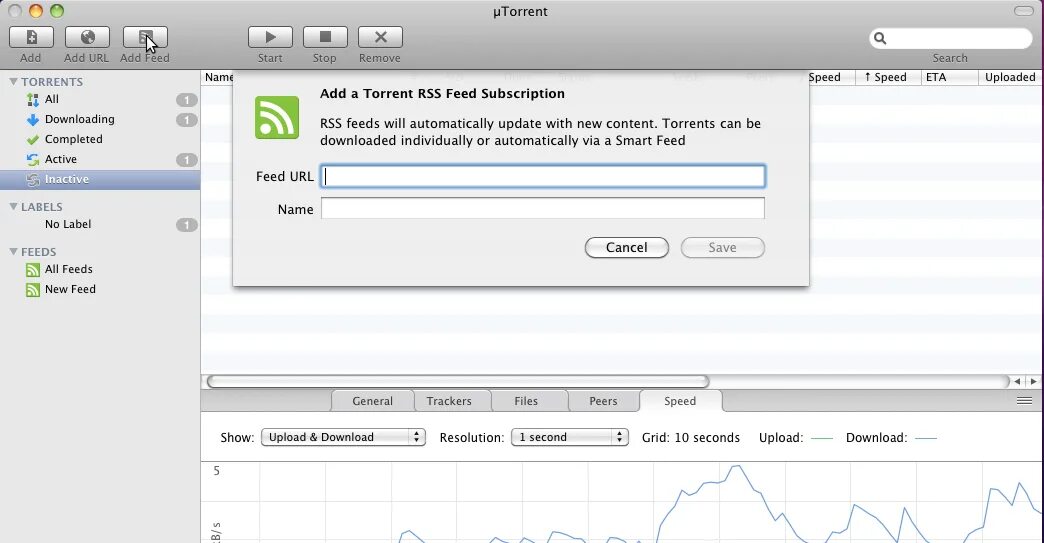
Task: Select the Active torrents icon
Action: click(33, 160)
